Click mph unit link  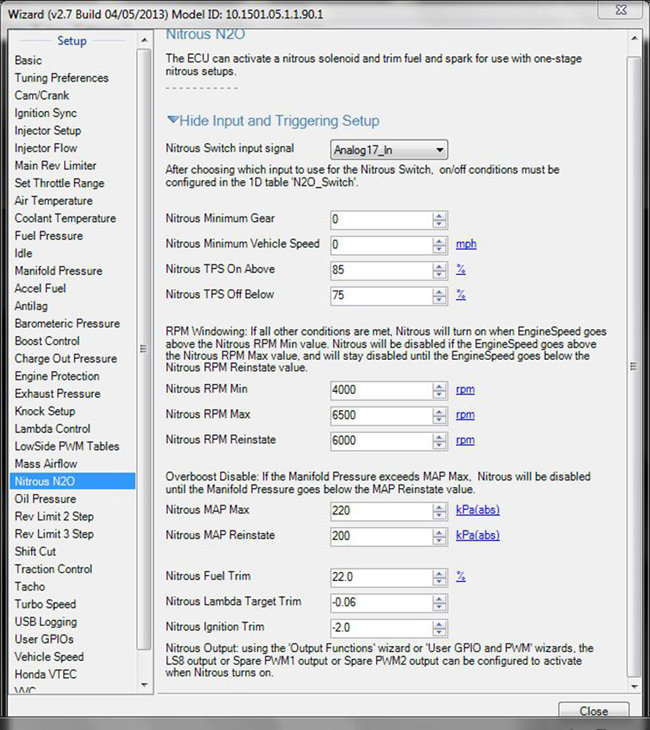coord(466,244)
